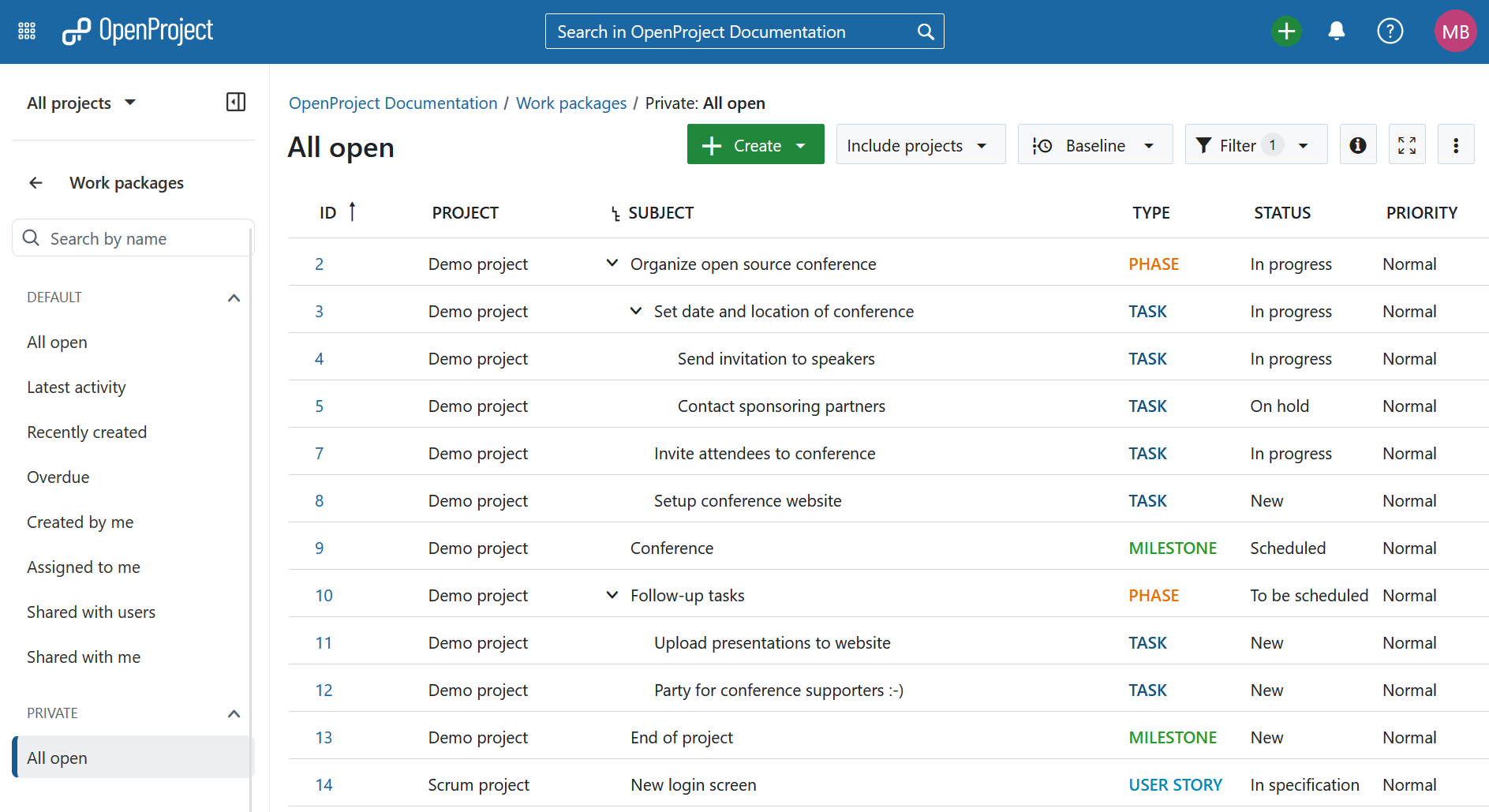The width and height of the screenshot is (1489, 812).
Task: Click the Baseline clock icon
Action: pyautogui.click(x=1042, y=146)
